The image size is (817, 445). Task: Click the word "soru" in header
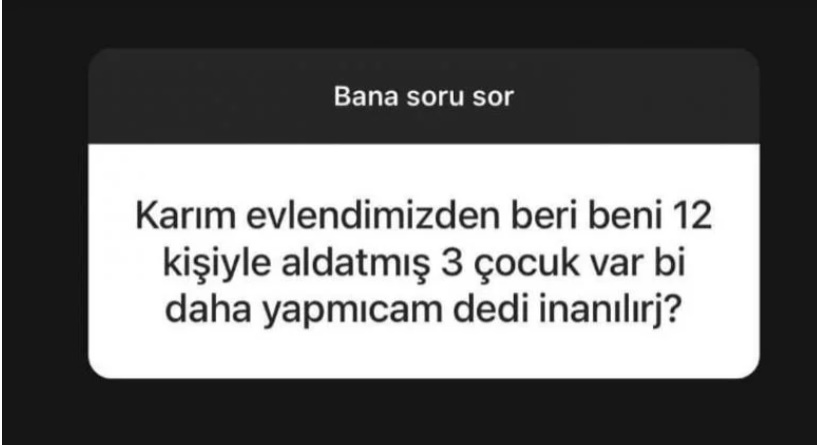point(436,97)
